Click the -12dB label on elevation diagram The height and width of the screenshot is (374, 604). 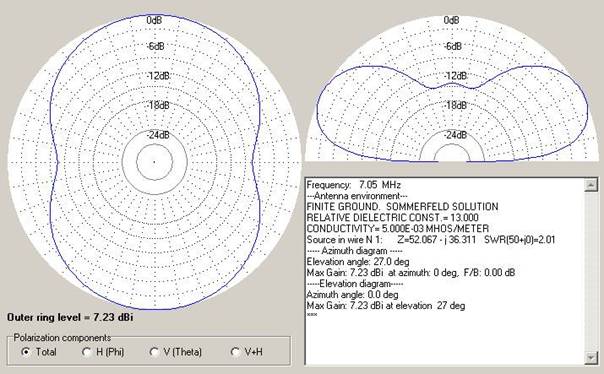(x=455, y=76)
